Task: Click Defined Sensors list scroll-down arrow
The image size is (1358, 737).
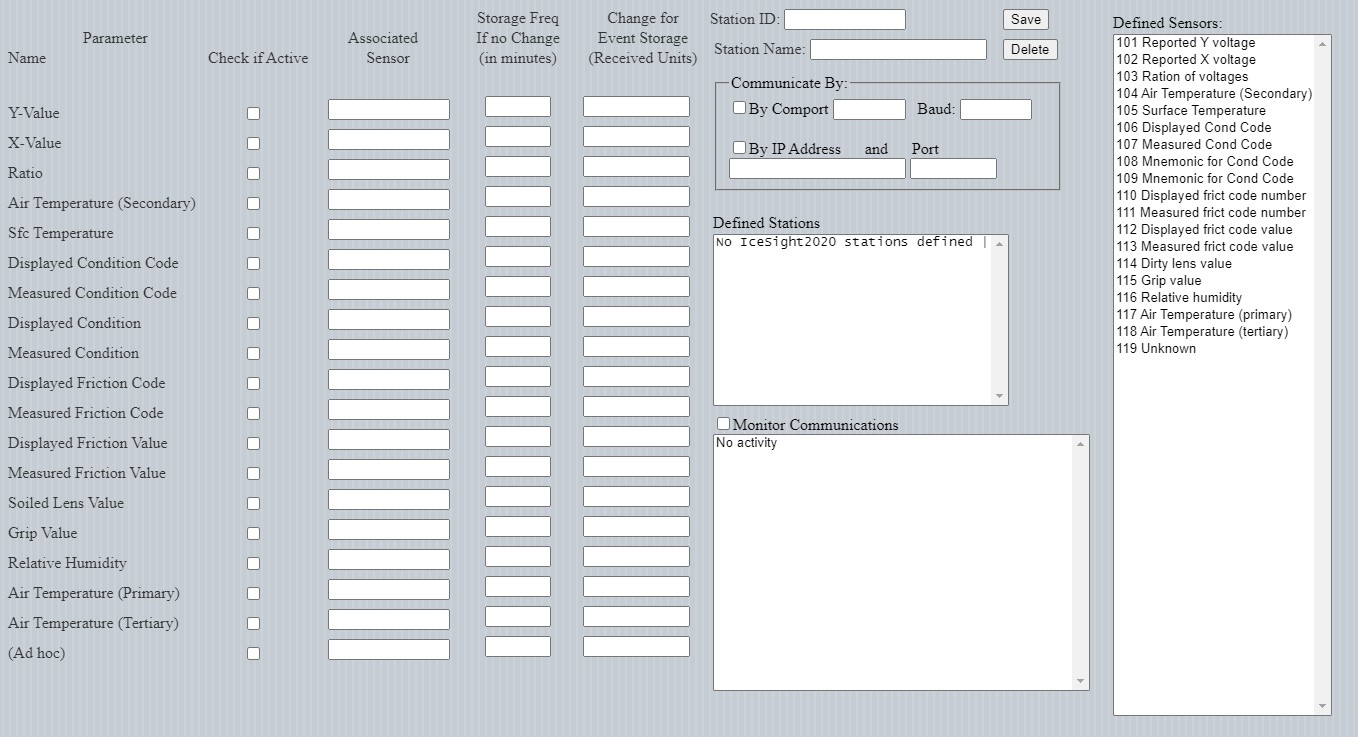Action: [x=1323, y=707]
